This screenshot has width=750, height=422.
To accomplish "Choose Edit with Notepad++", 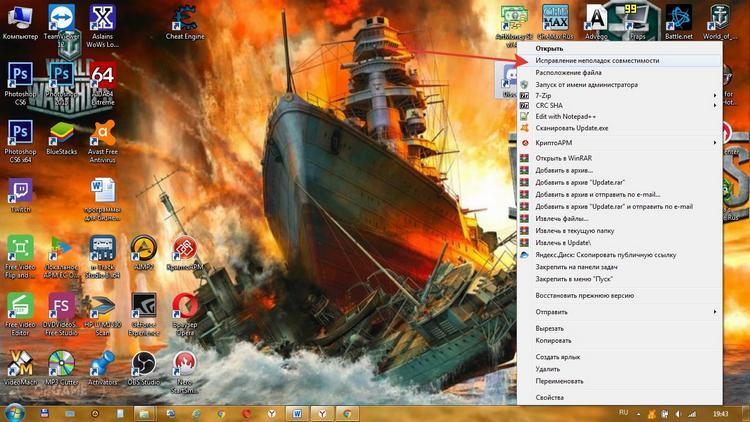I will [x=620, y=116].
